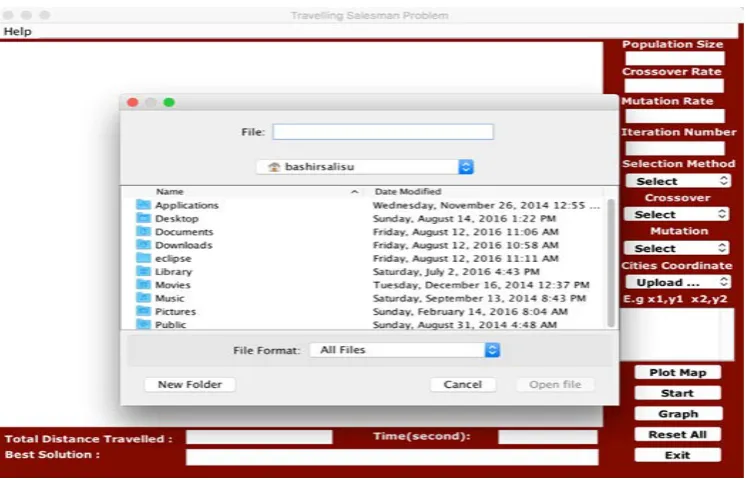Select the eclipse row name text

pos(173,258)
